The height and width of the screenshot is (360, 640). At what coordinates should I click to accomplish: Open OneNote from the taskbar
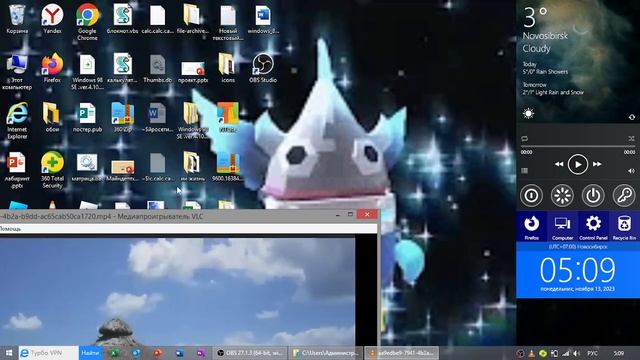click(201, 353)
